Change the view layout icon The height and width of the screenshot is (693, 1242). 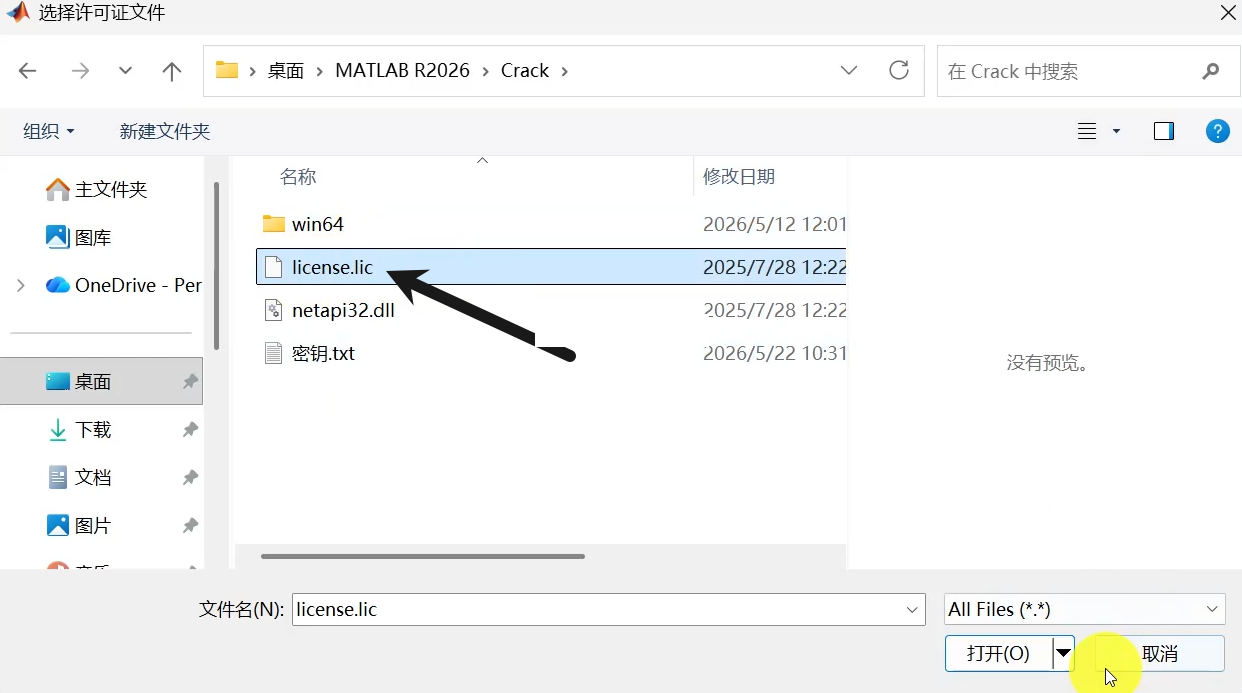1087,131
